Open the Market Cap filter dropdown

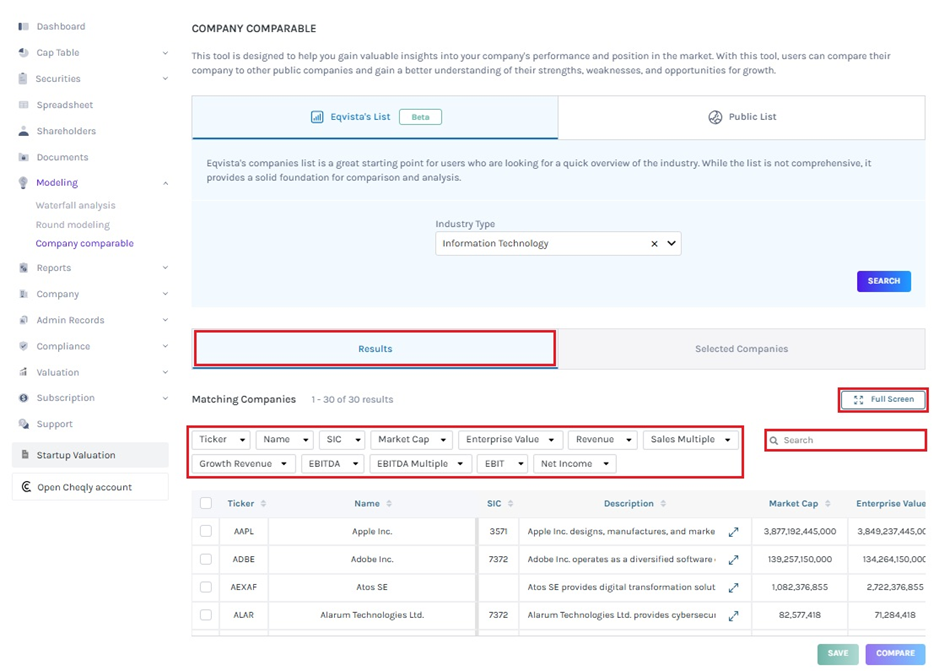tap(411, 440)
